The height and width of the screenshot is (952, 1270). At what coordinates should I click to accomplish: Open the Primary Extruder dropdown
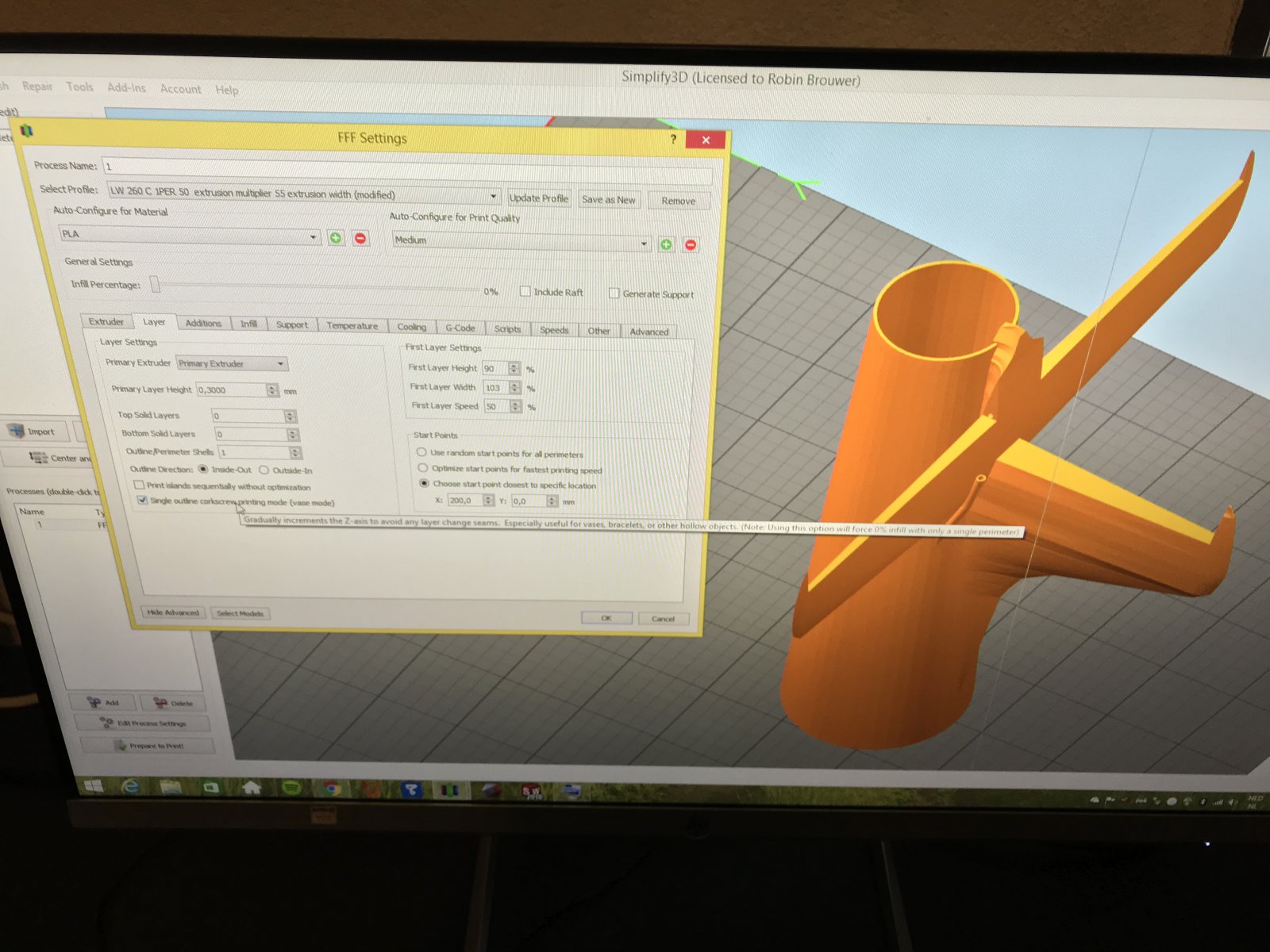[x=232, y=363]
